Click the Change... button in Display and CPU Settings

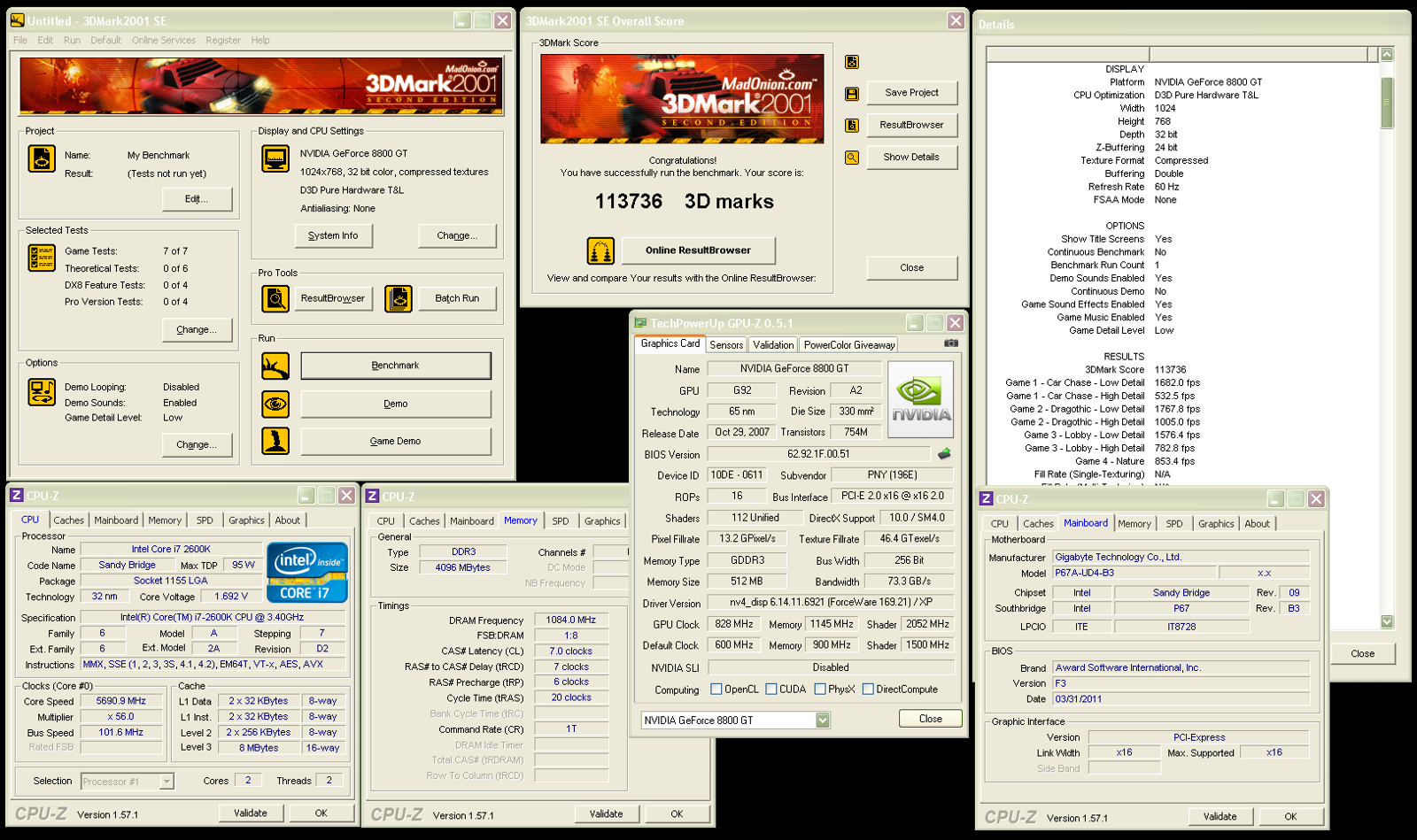457,235
